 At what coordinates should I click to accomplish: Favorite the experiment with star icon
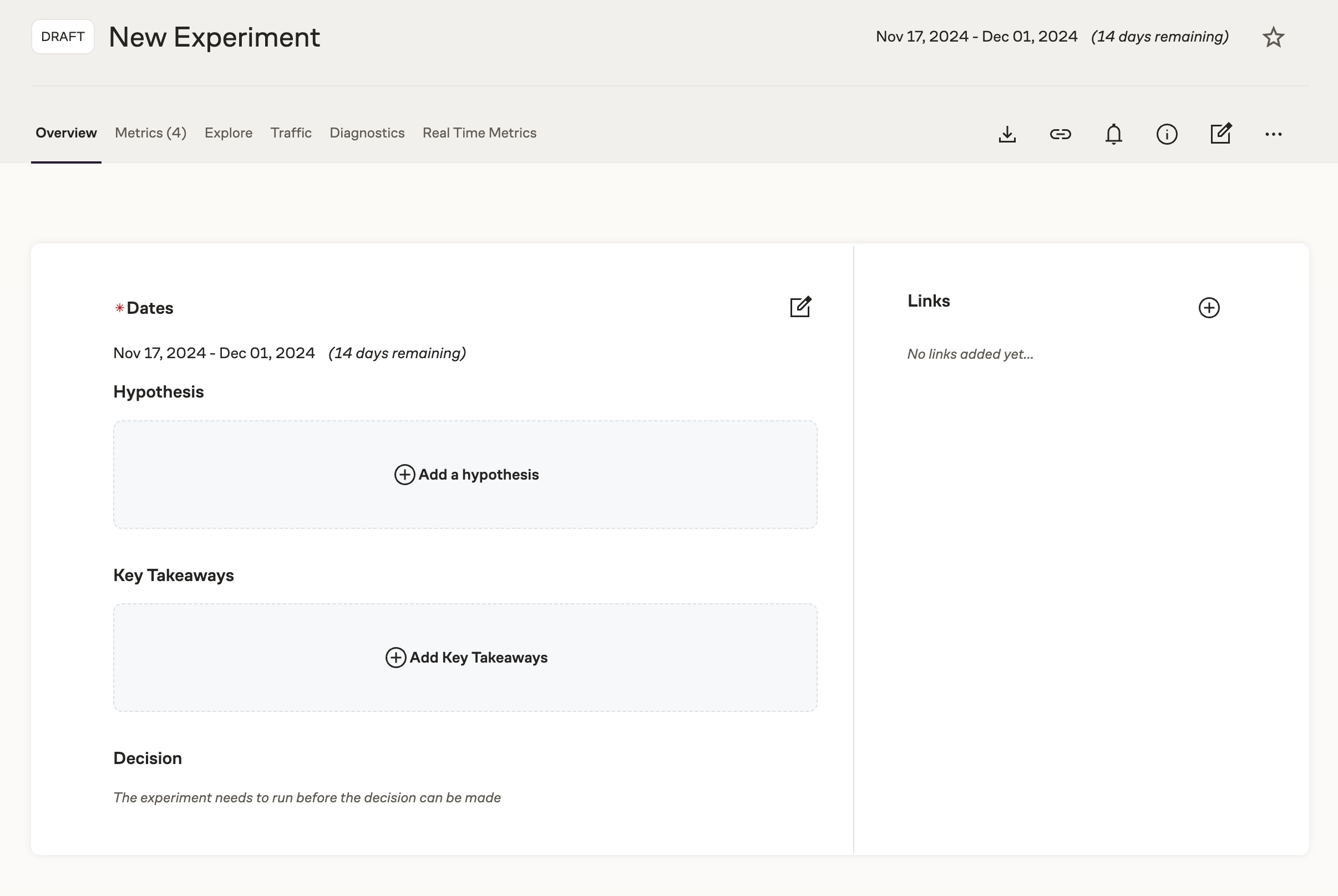1273,38
